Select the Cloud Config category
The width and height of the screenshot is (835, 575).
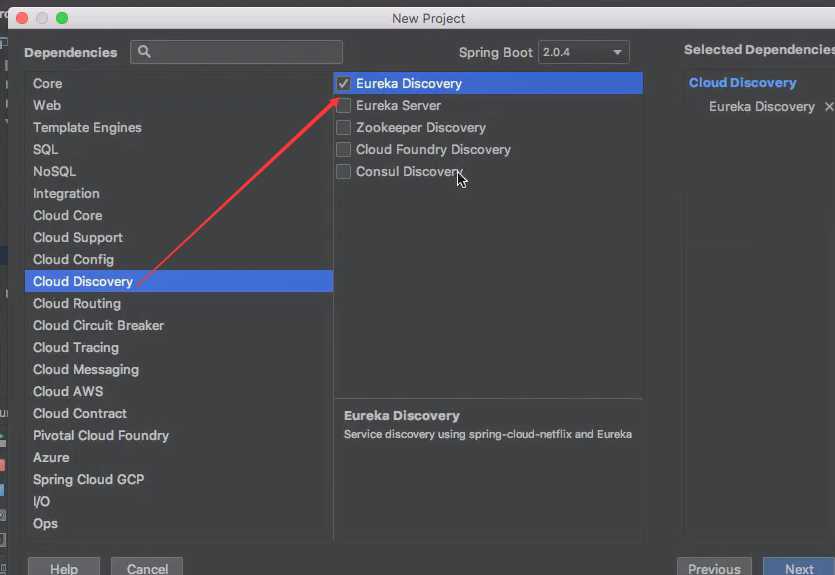click(178, 259)
